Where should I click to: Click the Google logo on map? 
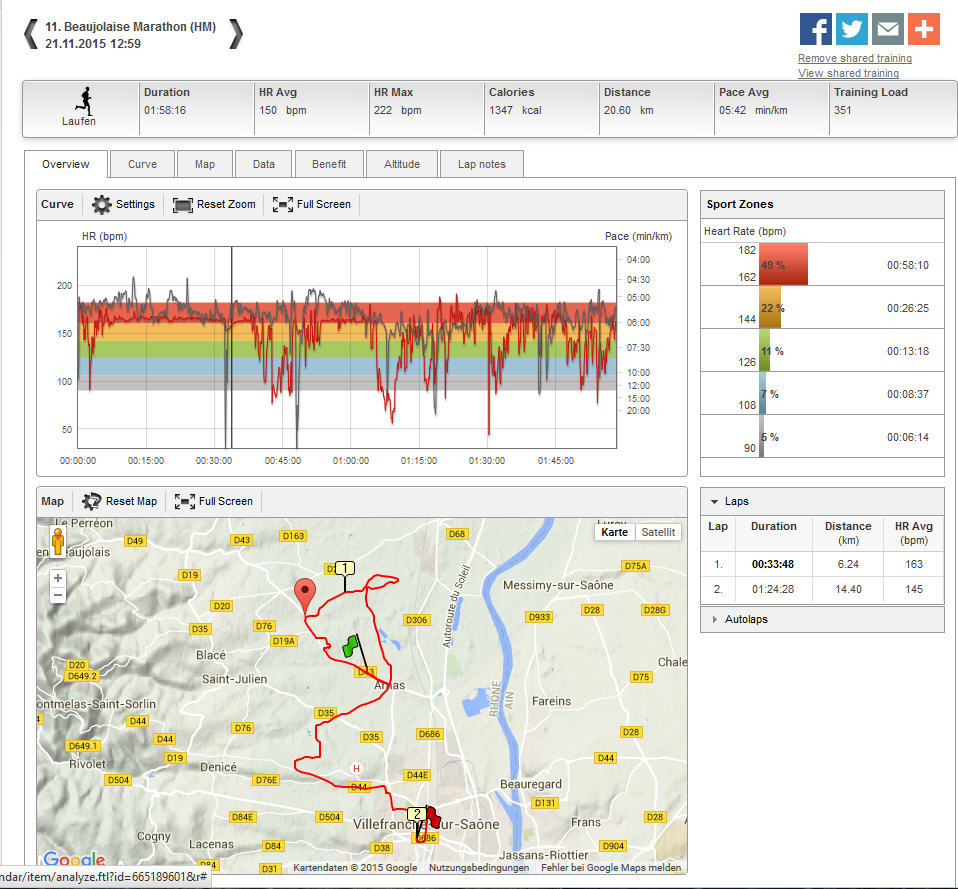74,859
